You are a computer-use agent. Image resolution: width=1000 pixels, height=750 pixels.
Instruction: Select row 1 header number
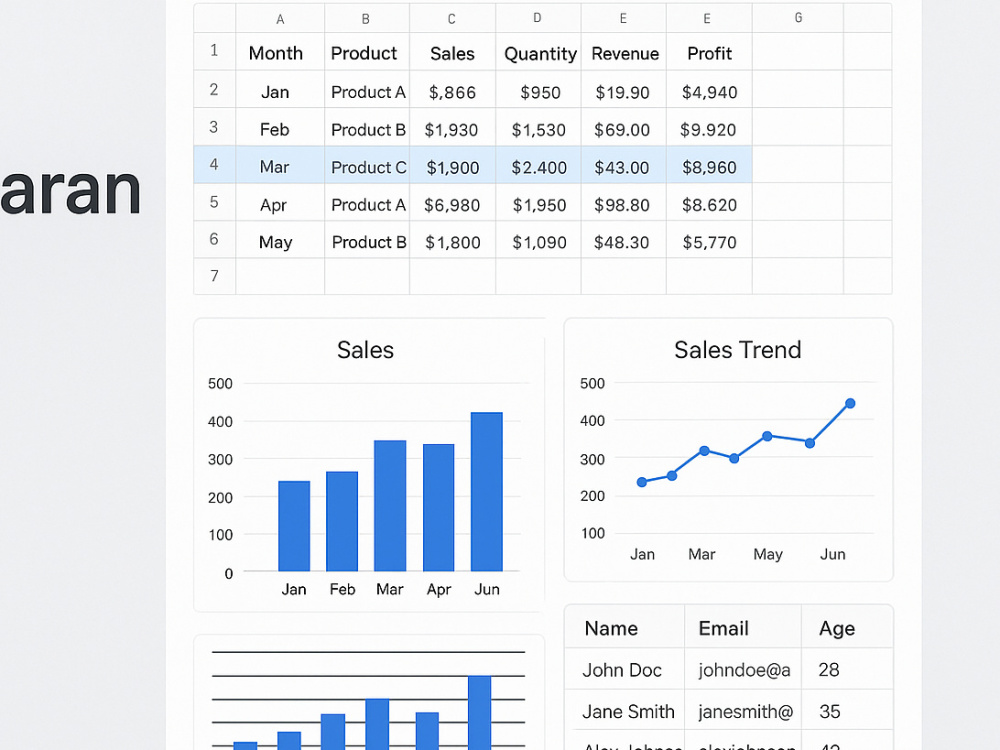214,51
